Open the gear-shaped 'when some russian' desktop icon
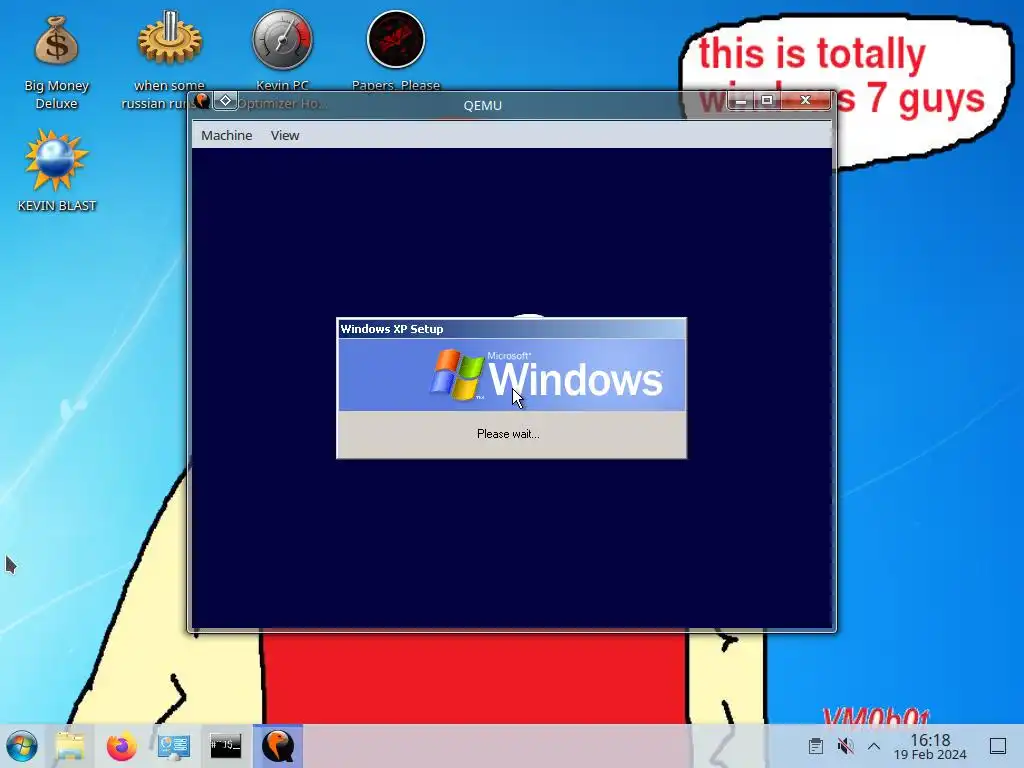 (x=170, y=39)
